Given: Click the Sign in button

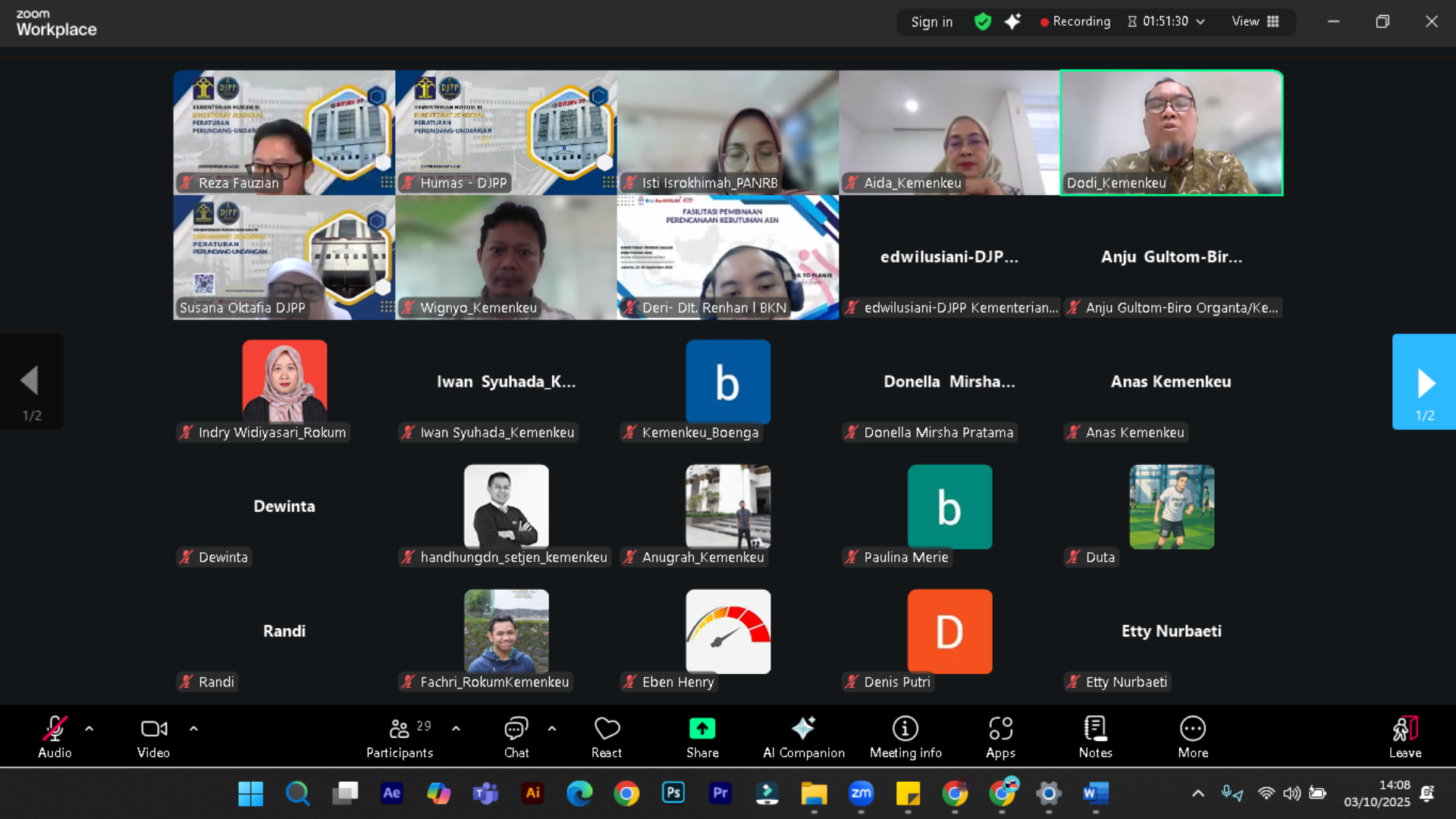Looking at the screenshot, I should coord(931,22).
